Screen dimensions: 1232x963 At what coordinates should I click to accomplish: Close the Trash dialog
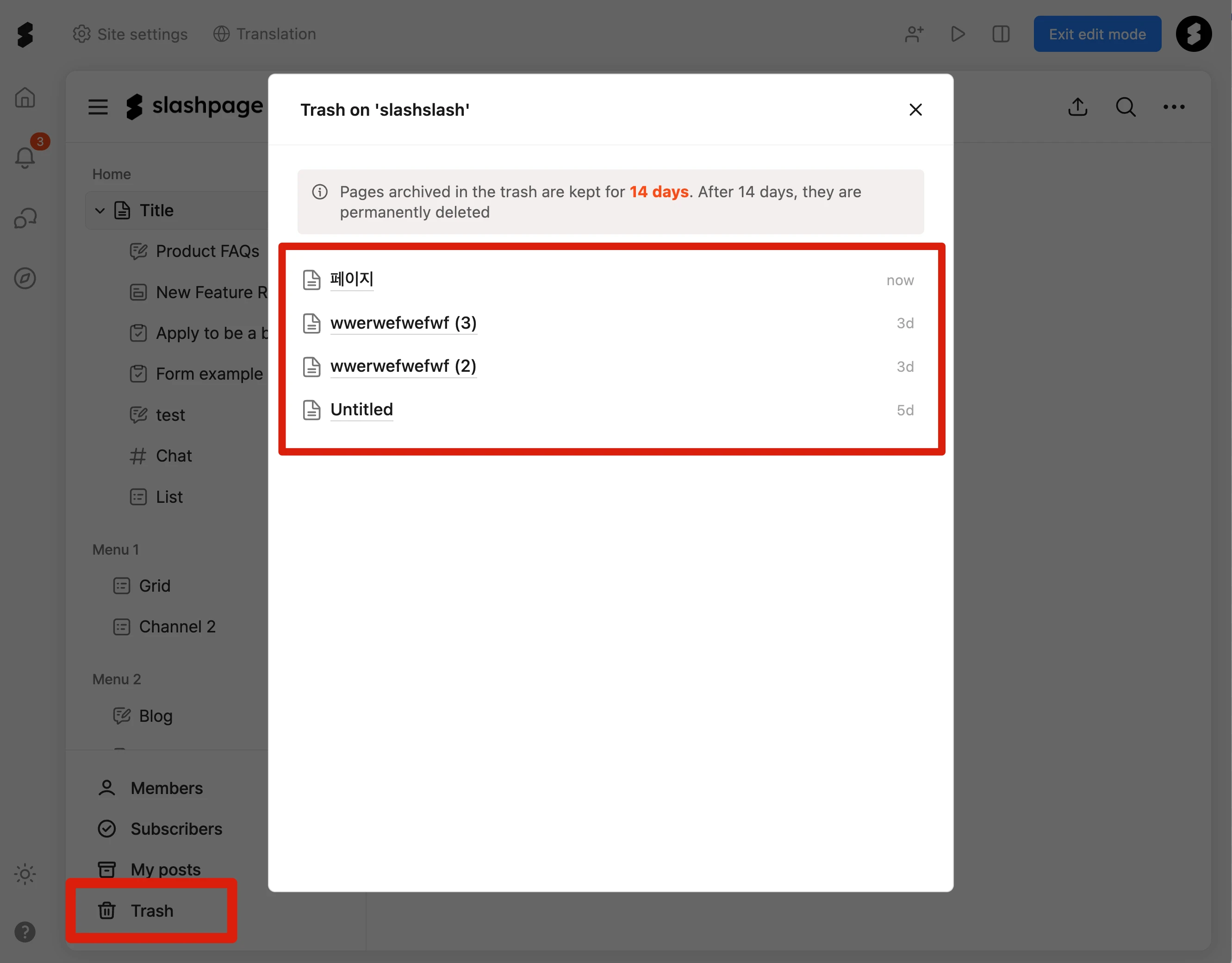915,109
